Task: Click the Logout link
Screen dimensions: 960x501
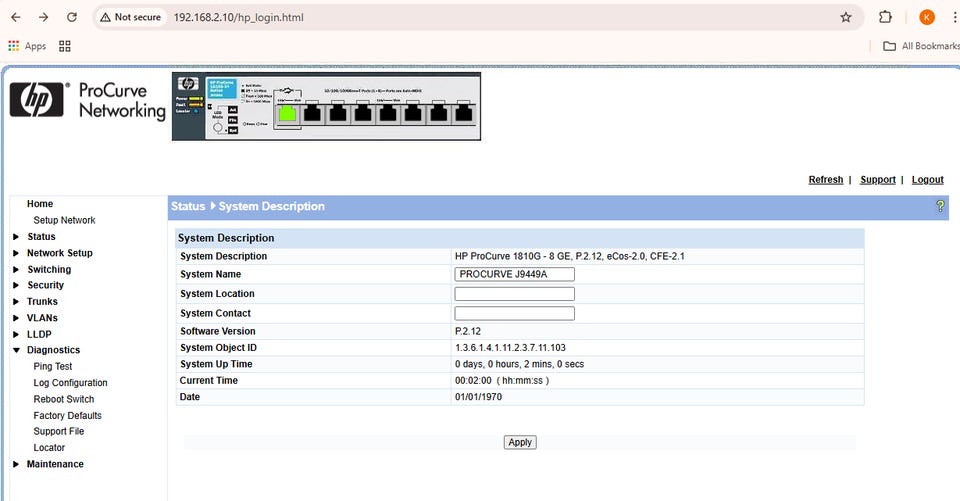Action: pyautogui.click(x=927, y=180)
